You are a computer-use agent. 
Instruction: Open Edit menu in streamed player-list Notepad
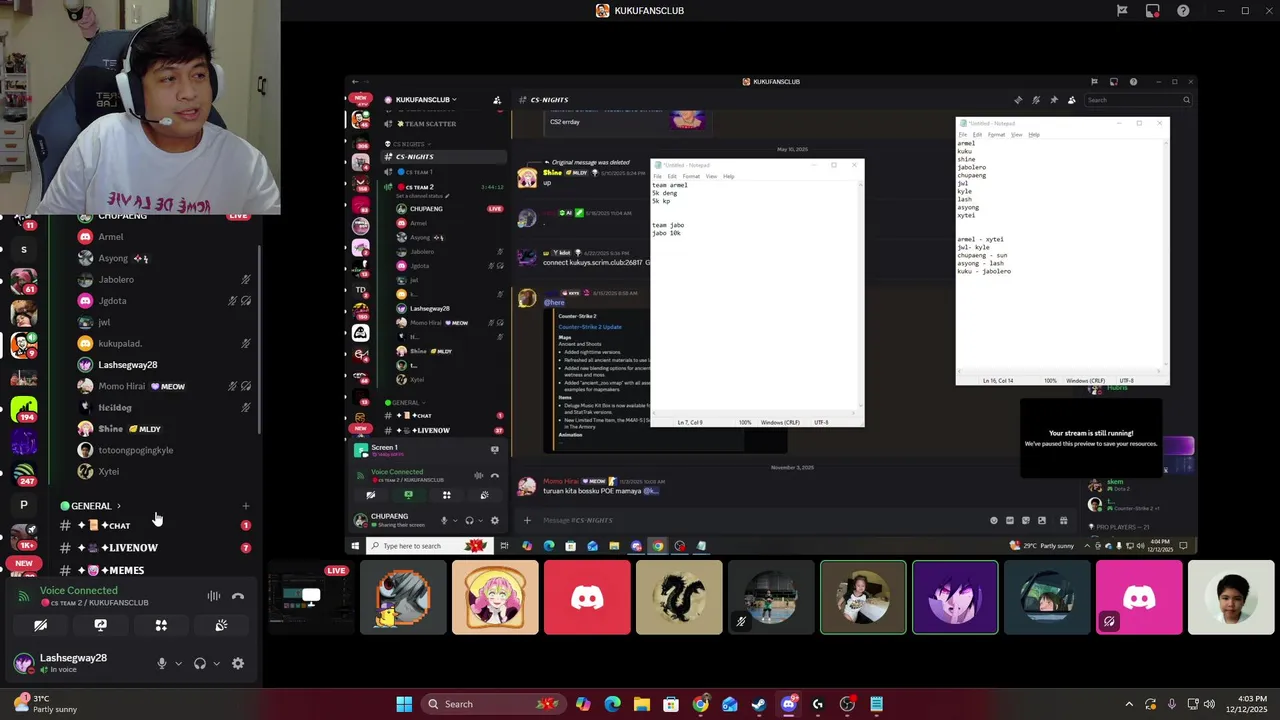[977, 134]
